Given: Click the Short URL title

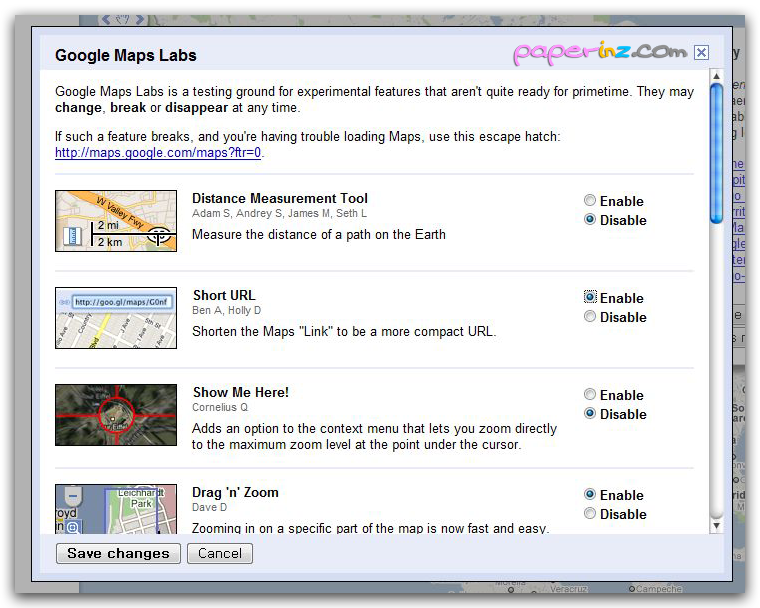Looking at the screenshot, I should pyautogui.click(x=224, y=295).
